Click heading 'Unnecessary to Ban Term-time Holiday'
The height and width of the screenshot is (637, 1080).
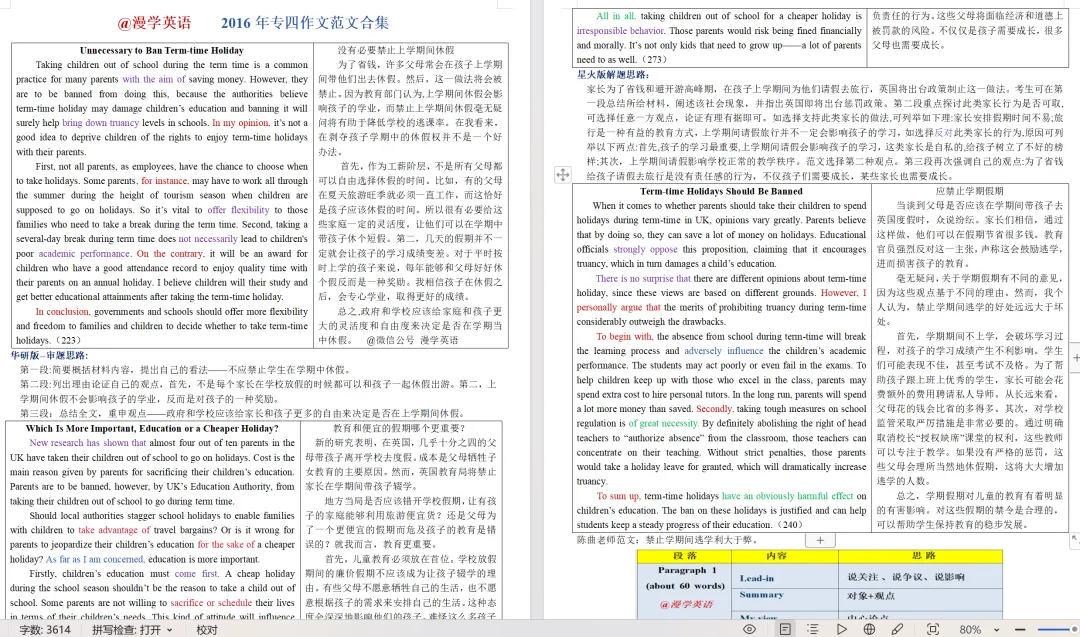[x=162, y=50]
